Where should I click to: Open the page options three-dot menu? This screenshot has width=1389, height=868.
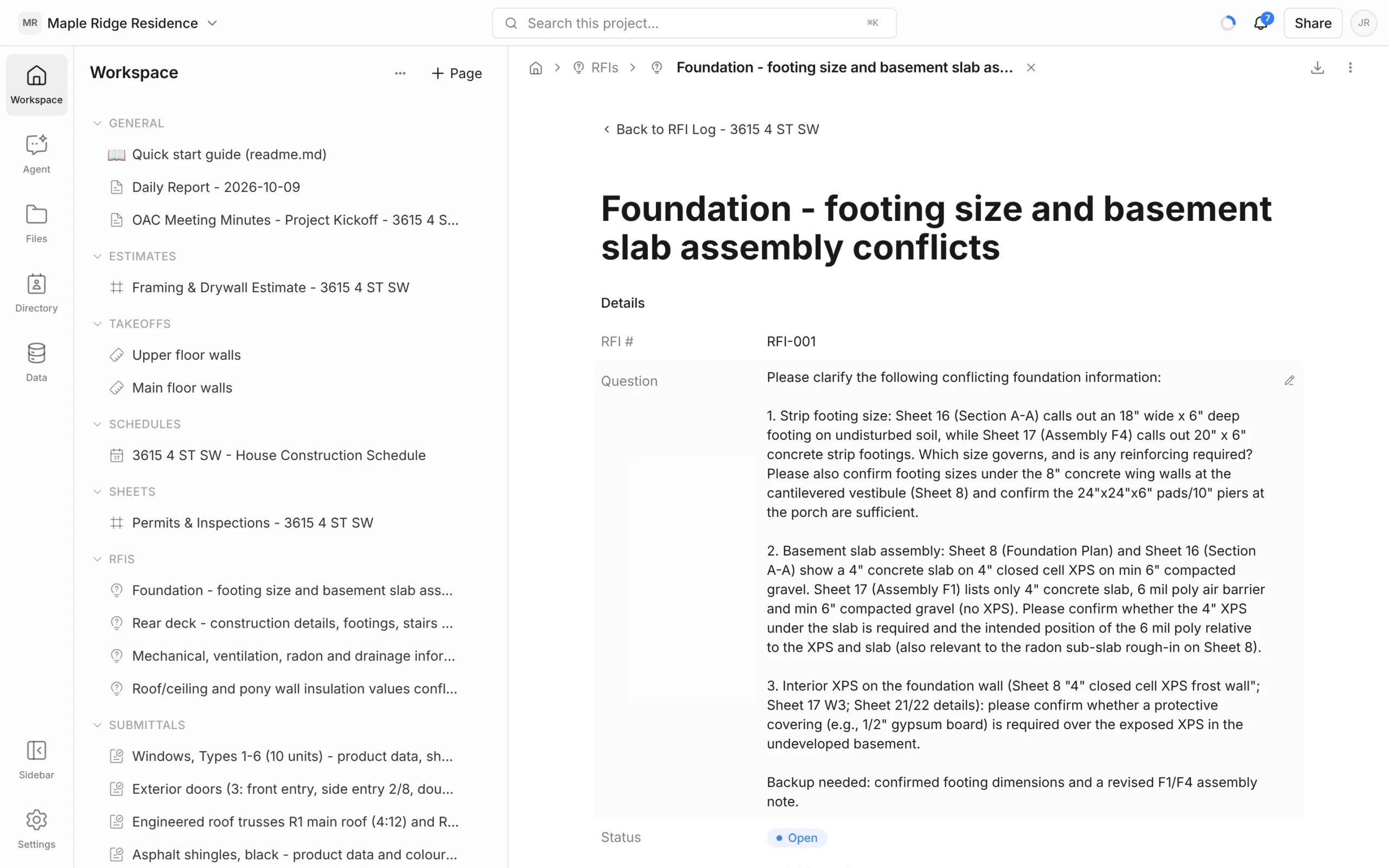click(1350, 68)
